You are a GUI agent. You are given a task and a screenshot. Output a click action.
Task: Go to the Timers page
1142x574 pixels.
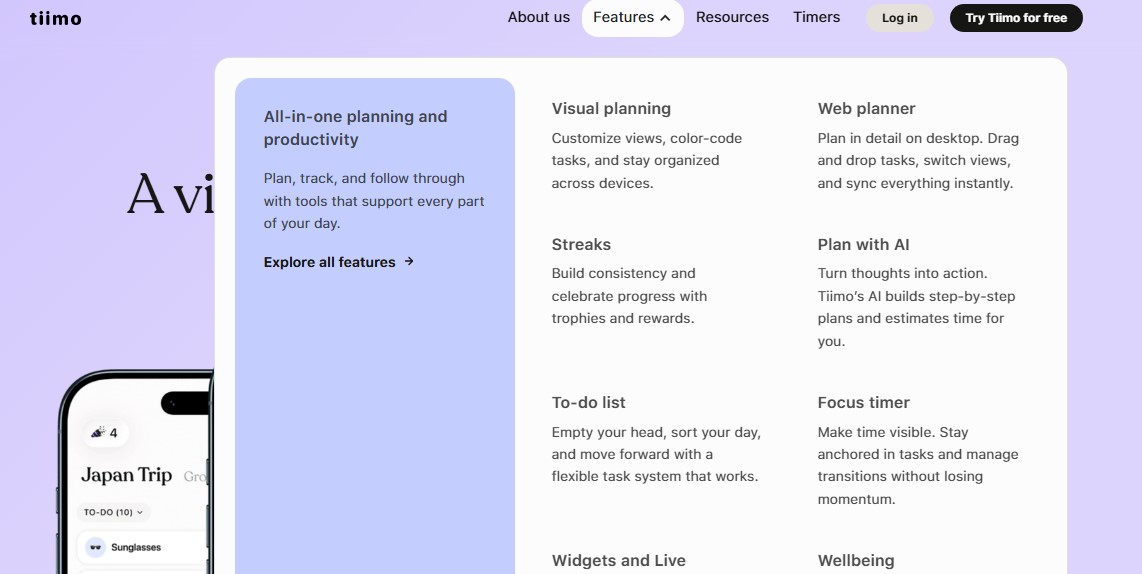(816, 17)
